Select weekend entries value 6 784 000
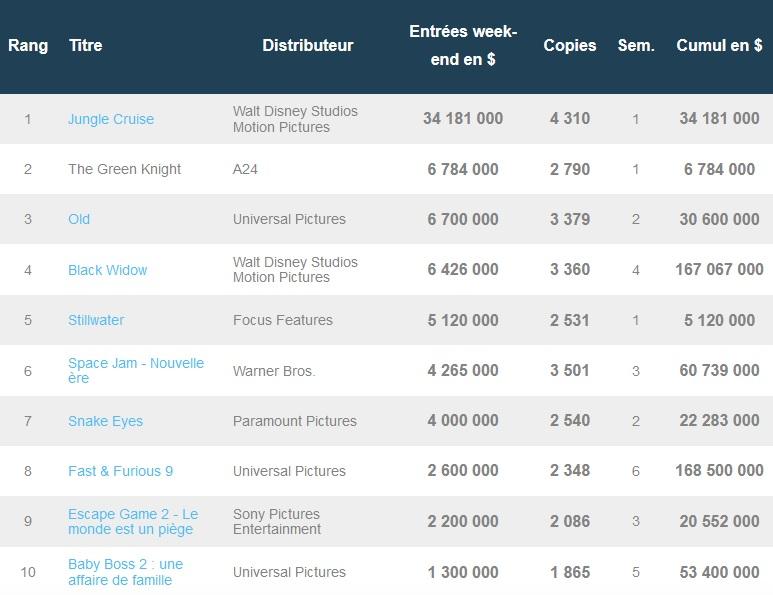This screenshot has width=773, height=595. 463,170
